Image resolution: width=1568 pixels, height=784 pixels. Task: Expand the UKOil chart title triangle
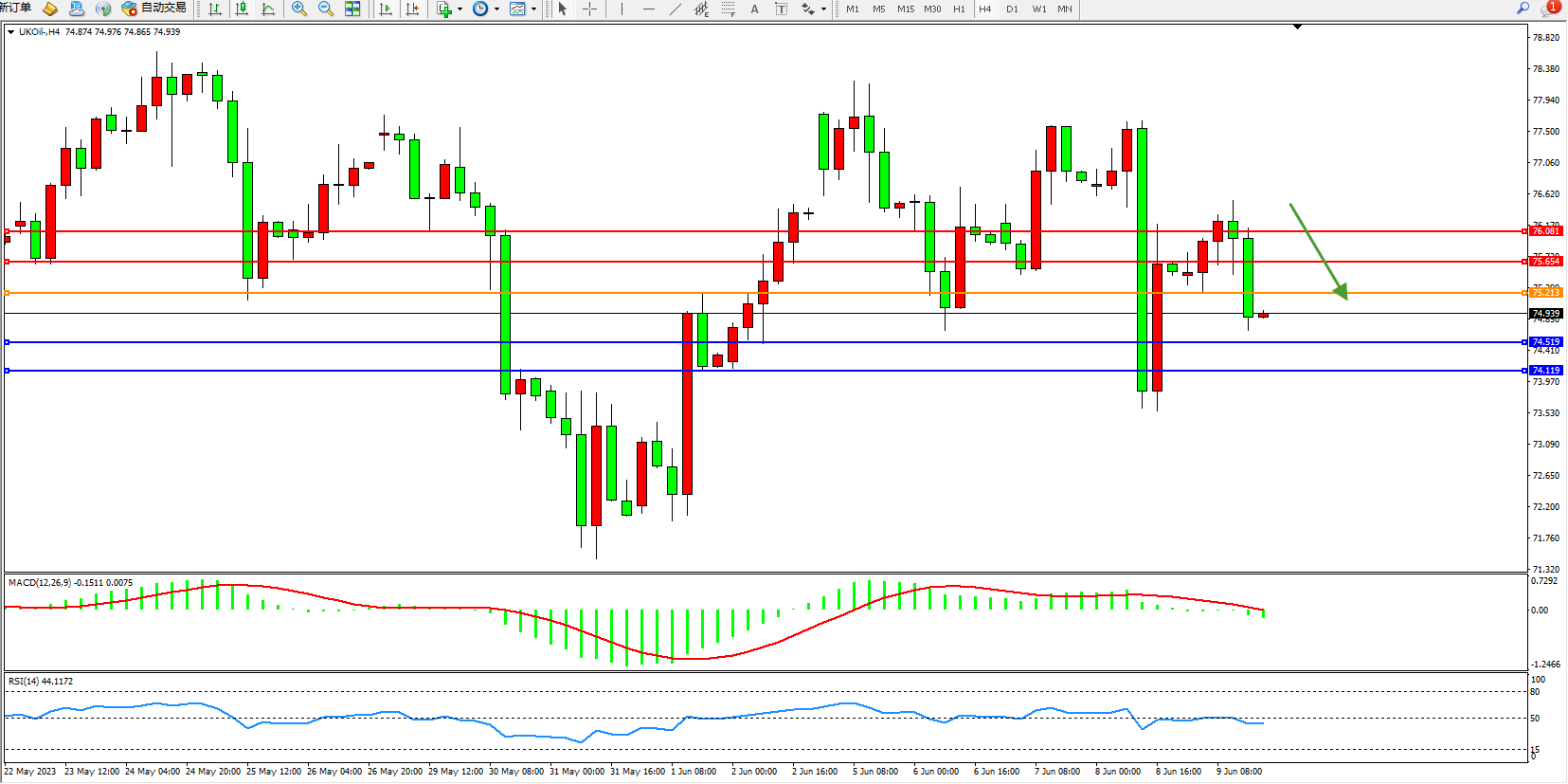[11, 32]
